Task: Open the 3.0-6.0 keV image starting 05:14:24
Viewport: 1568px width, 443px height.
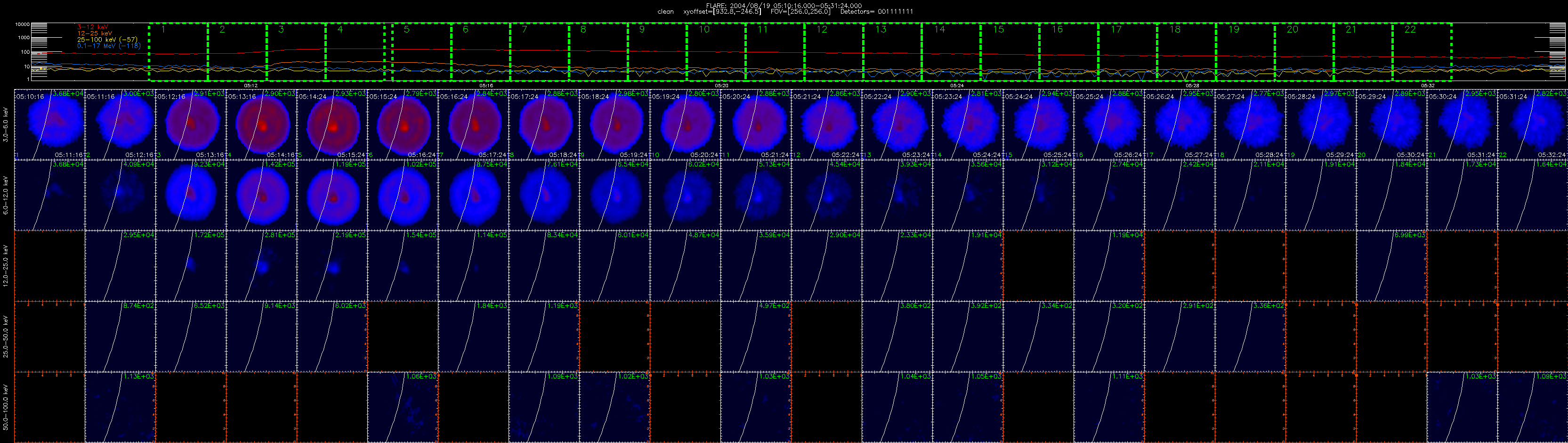Action: tap(332, 124)
